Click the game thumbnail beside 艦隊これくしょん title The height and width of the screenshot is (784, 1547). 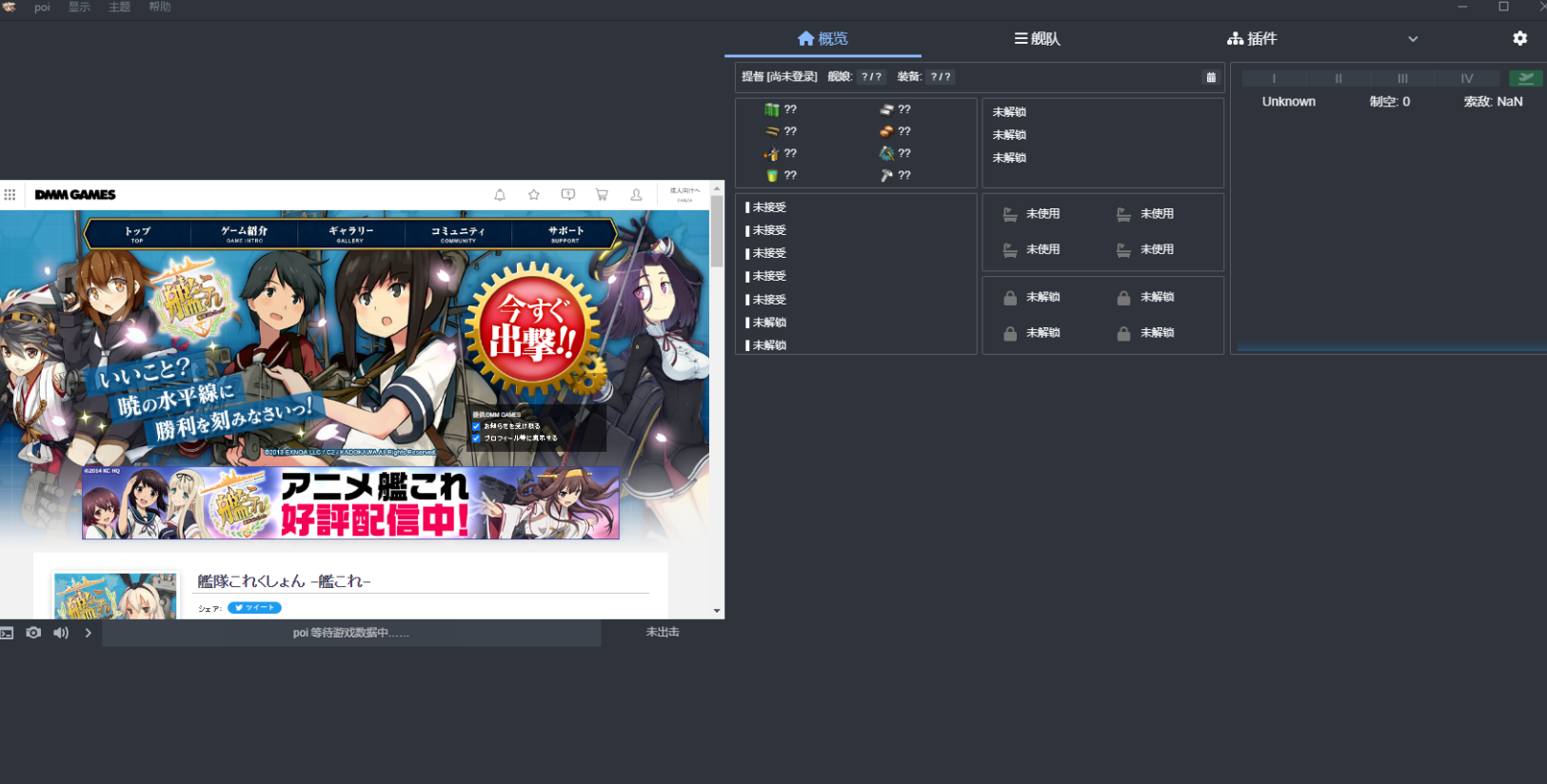point(115,597)
